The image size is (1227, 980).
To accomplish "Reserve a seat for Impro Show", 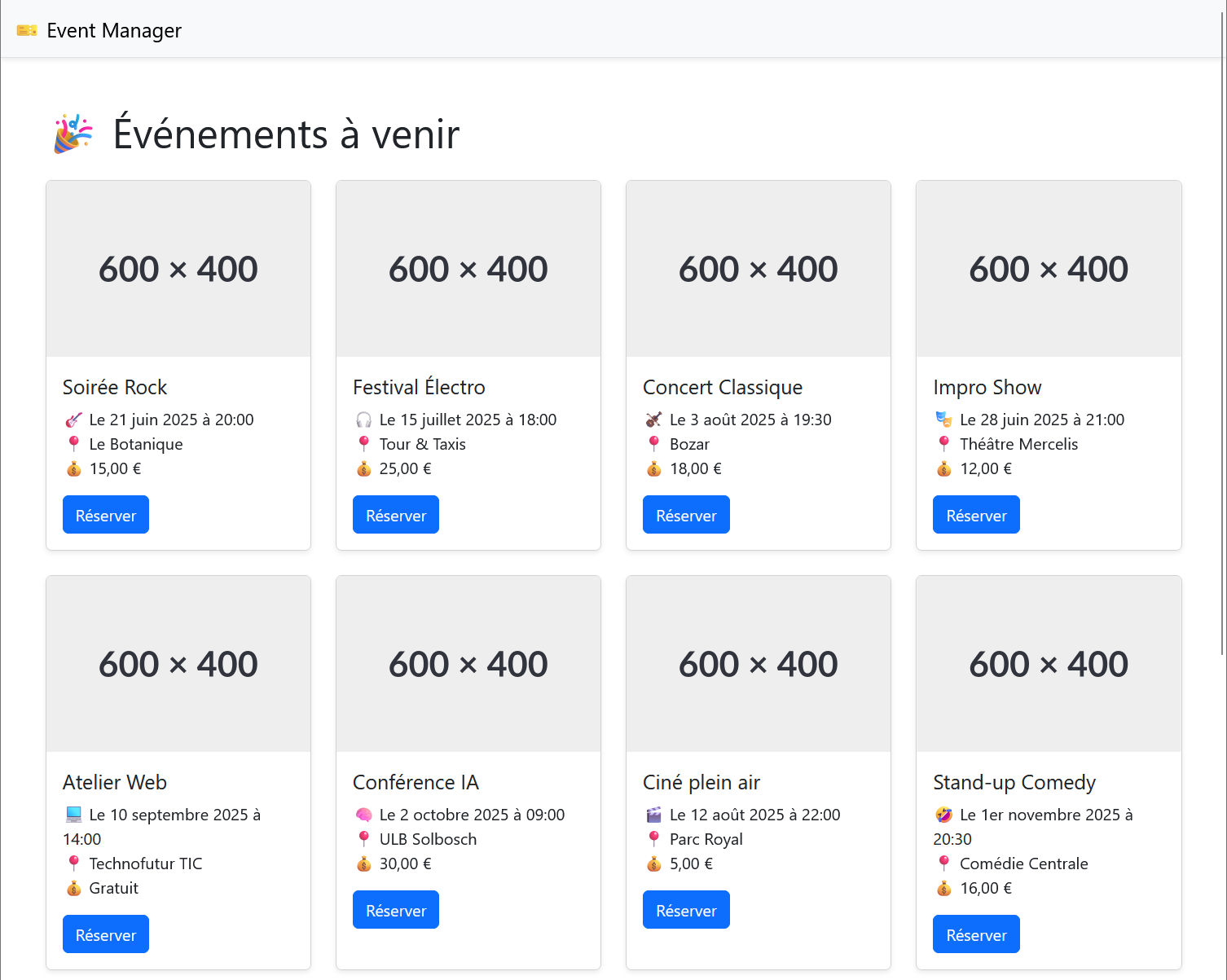I will pos(976,515).
